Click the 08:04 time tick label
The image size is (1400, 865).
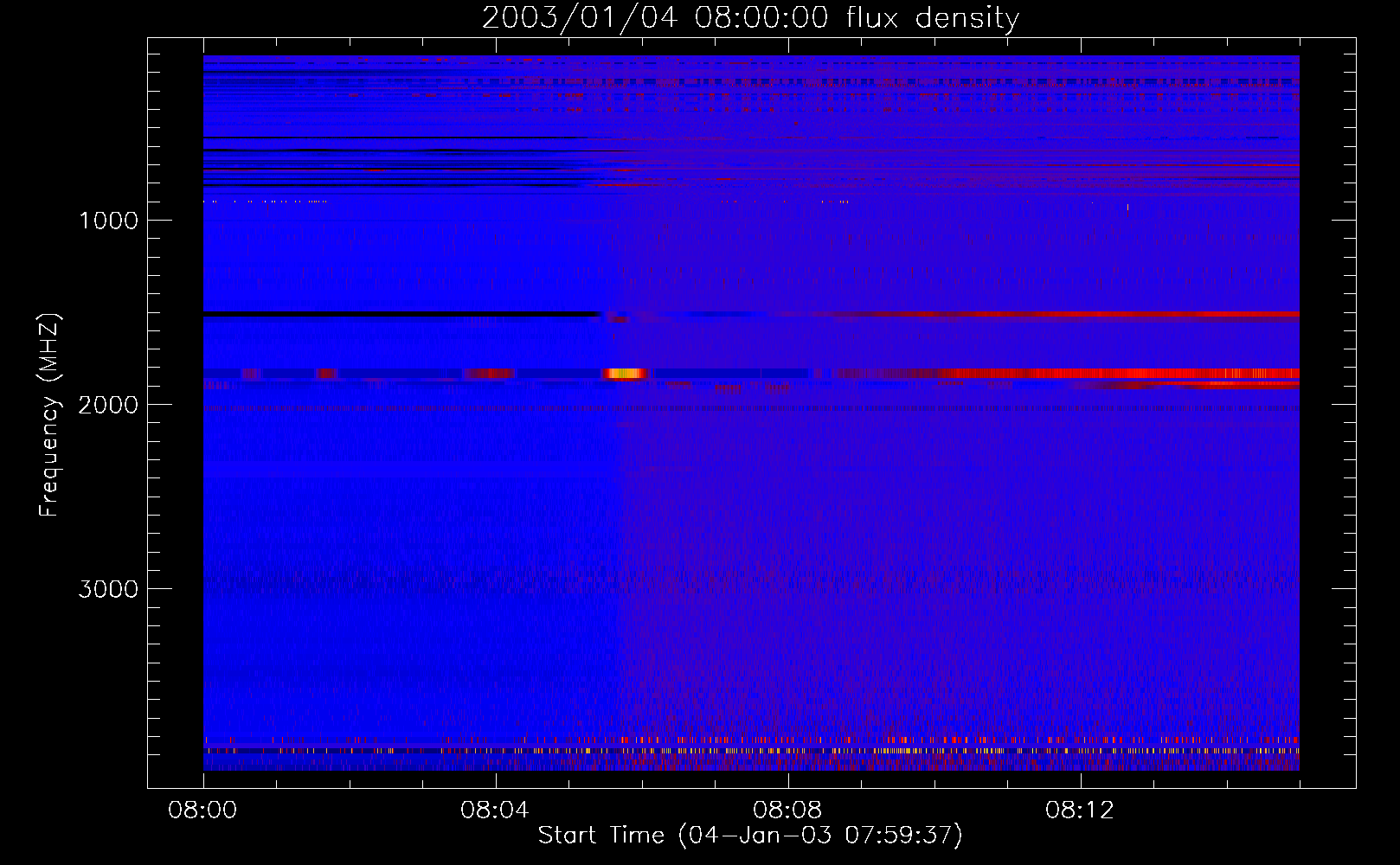click(x=495, y=811)
